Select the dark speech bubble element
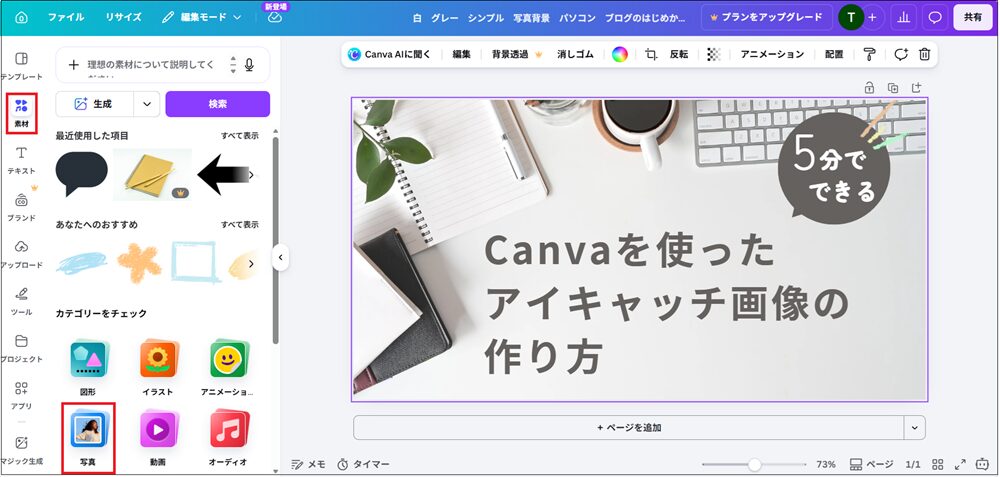 pyautogui.click(x=82, y=173)
